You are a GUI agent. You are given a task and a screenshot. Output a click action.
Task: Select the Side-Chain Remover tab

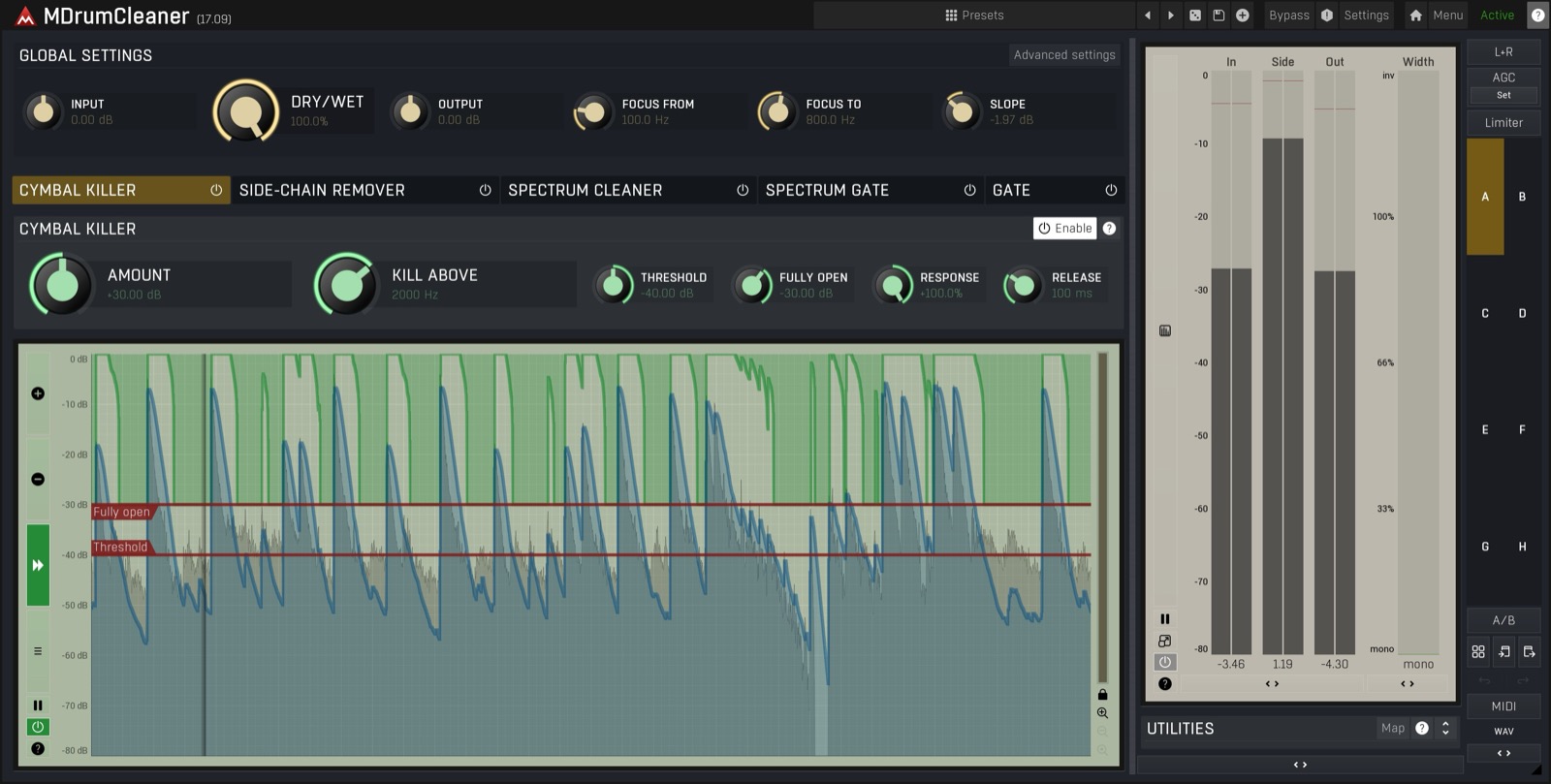pos(365,190)
